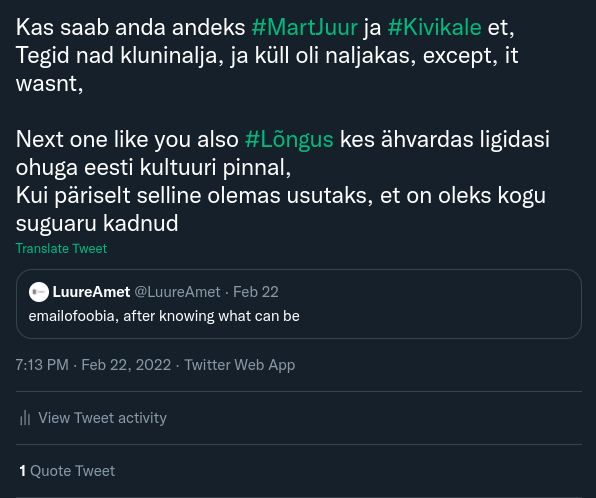Open the quoted tweet's Feb 22 date
This screenshot has height=498, width=596.
pos(256,292)
